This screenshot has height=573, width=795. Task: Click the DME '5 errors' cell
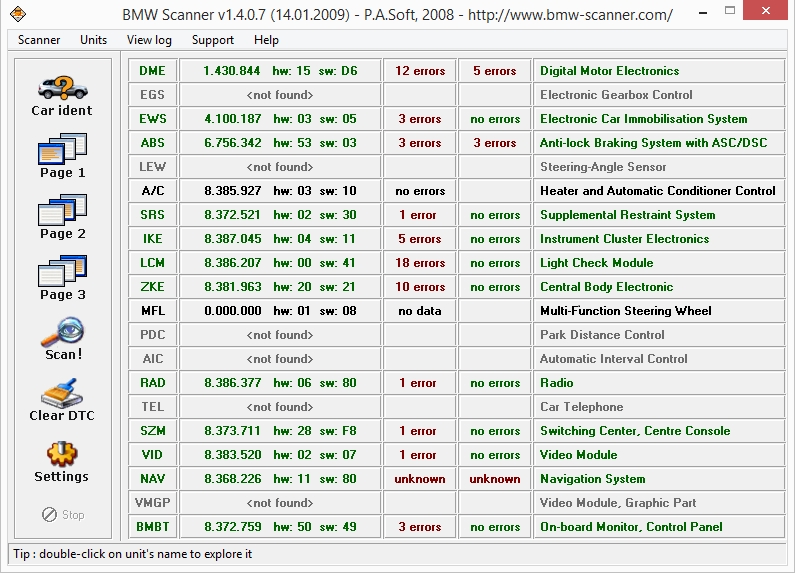click(495, 70)
